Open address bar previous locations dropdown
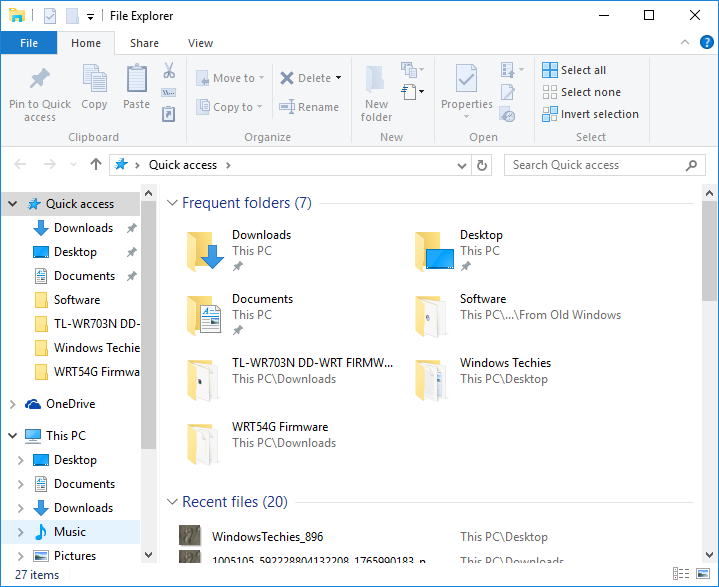 coord(462,166)
